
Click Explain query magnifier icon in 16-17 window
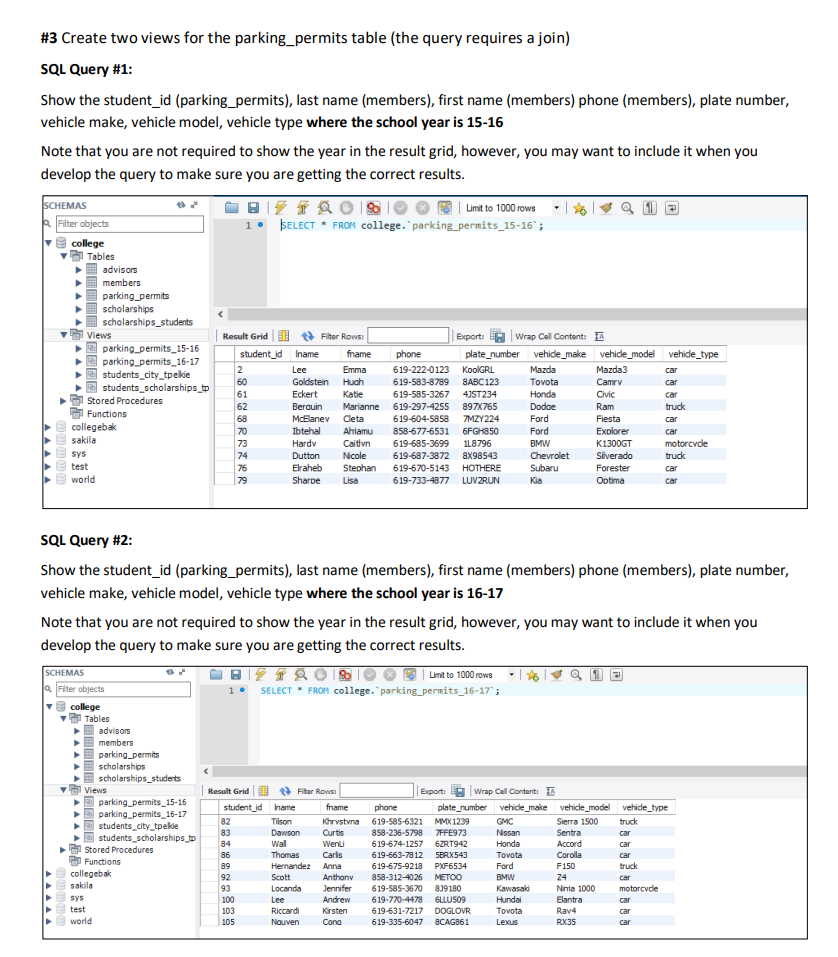click(x=301, y=674)
